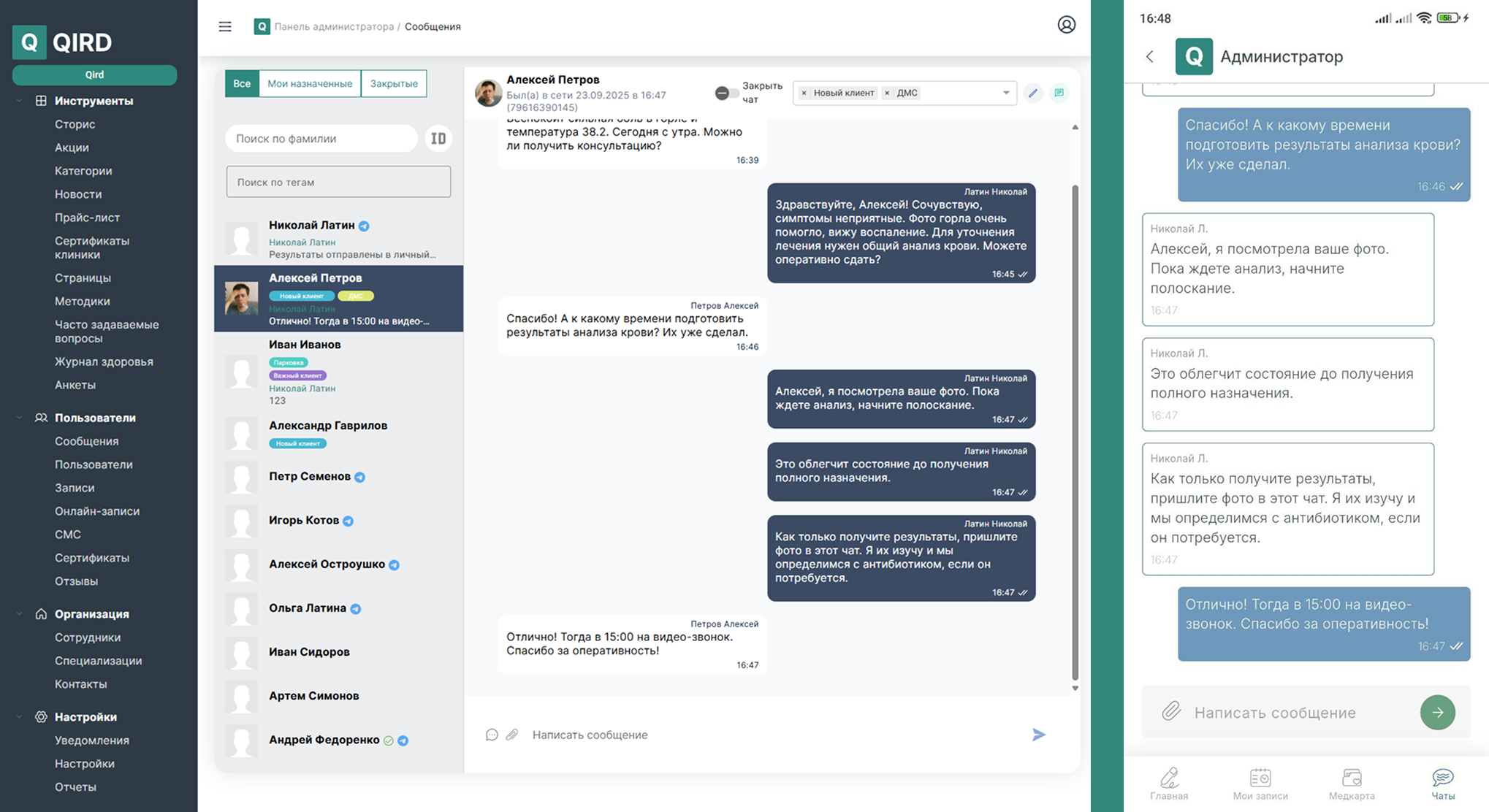Collapse the Пользователи sidebar section

[20, 418]
